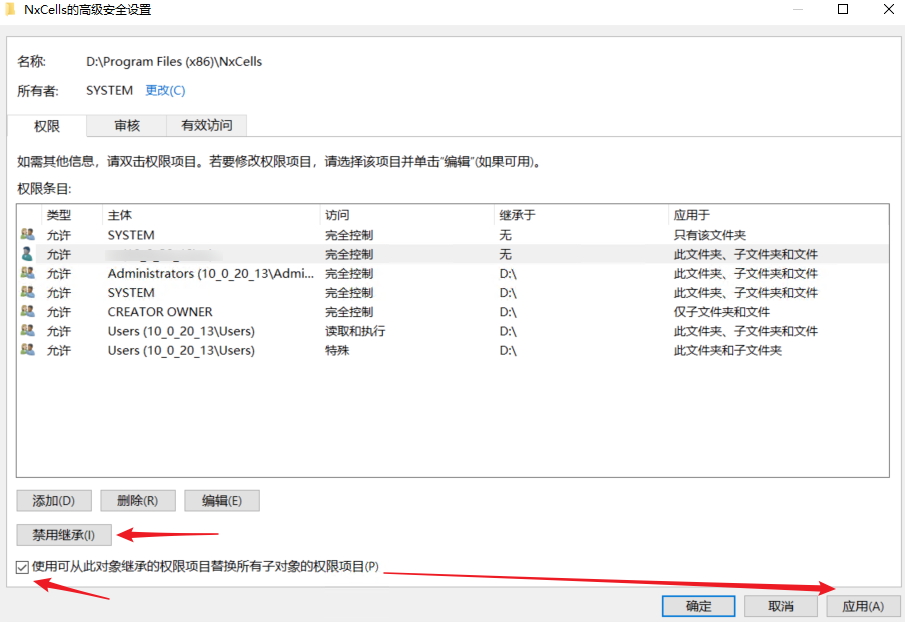
Task: Confirm with the 确定 button
Action: click(x=698, y=606)
